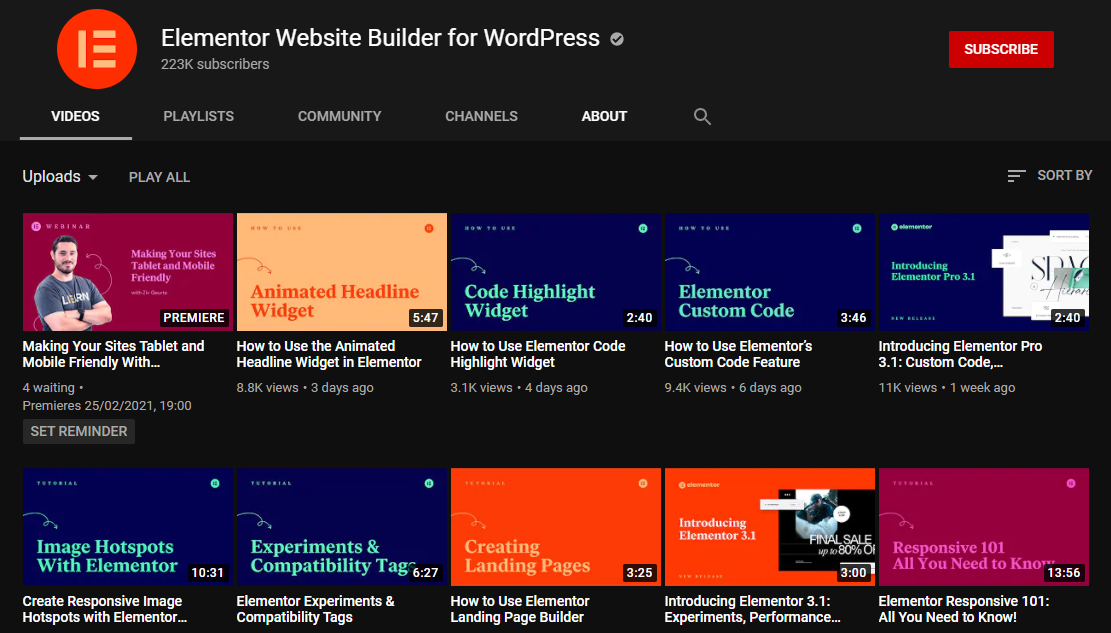The width and height of the screenshot is (1111, 633).
Task: Open title How to Use Elementor Code Highlight Widget
Action: (538, 354)
